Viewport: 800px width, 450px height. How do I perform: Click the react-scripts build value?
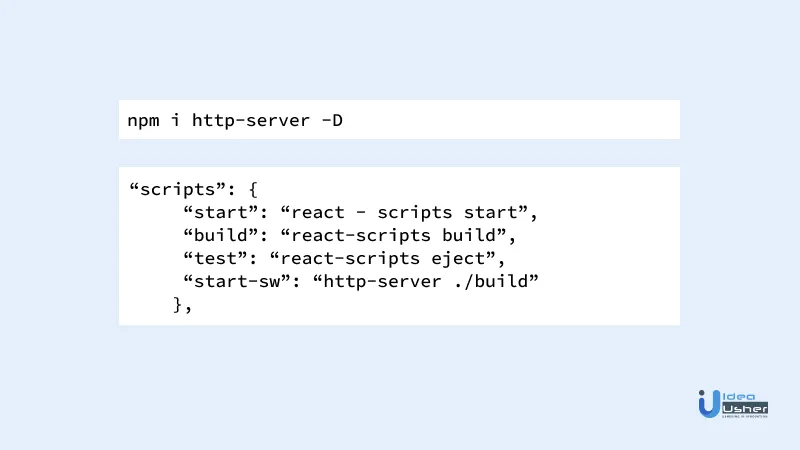[393, 235]
